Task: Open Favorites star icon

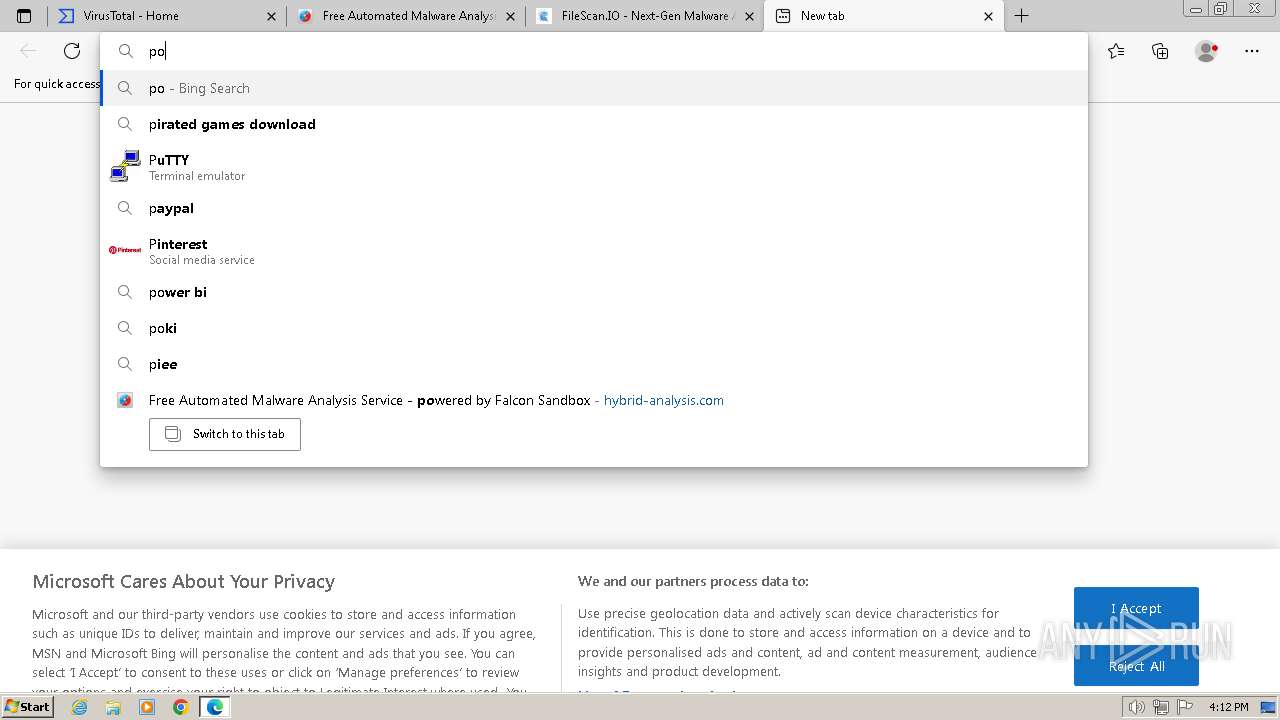Action: click(1116, 51)
